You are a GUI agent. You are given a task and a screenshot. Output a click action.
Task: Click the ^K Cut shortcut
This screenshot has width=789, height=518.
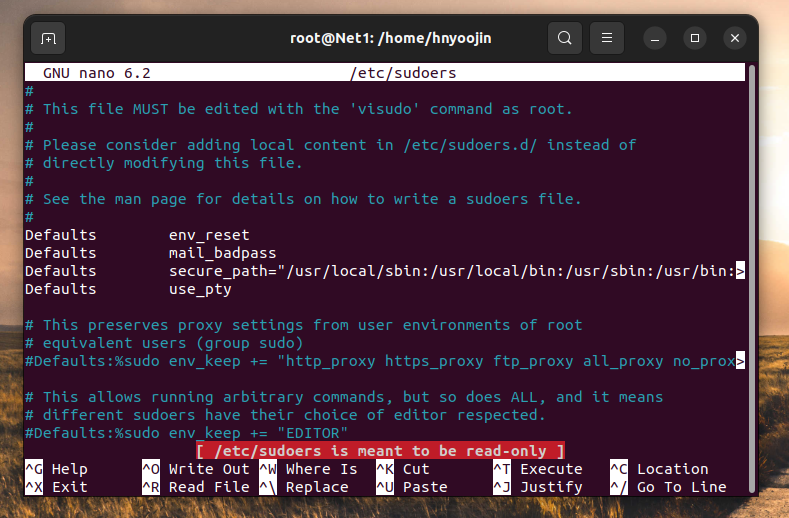click(403, 469)
